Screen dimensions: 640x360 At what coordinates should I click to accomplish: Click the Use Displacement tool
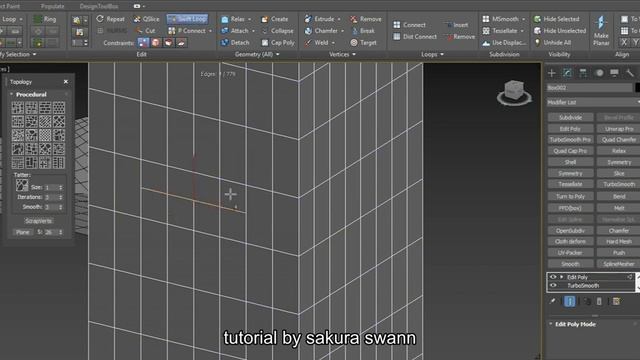[x=504, y=42]
